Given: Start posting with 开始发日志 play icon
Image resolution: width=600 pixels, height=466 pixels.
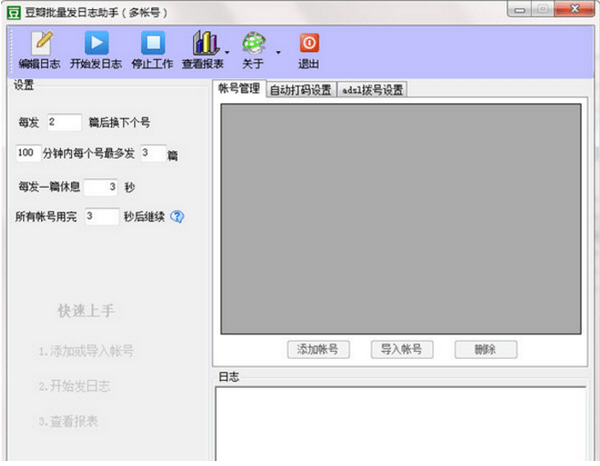Looking at the screenshot, I should click(96, 50).
